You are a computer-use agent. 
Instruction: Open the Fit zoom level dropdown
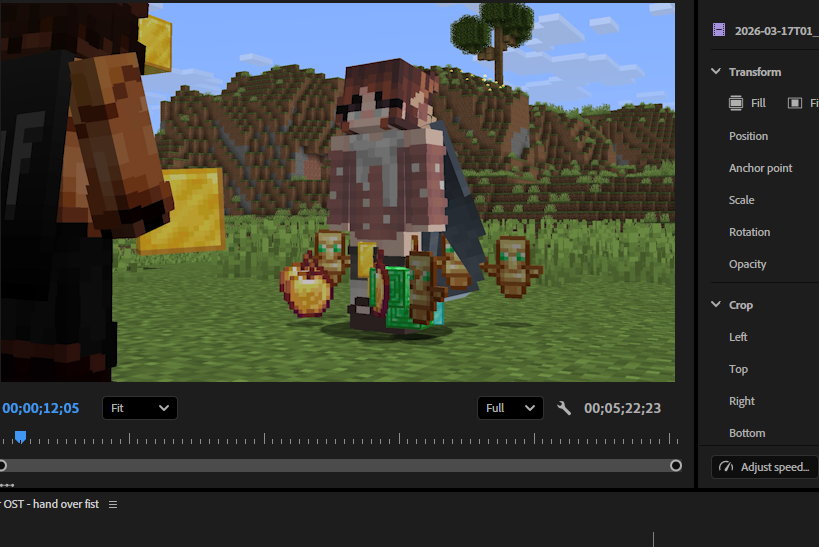pos(139,408)
